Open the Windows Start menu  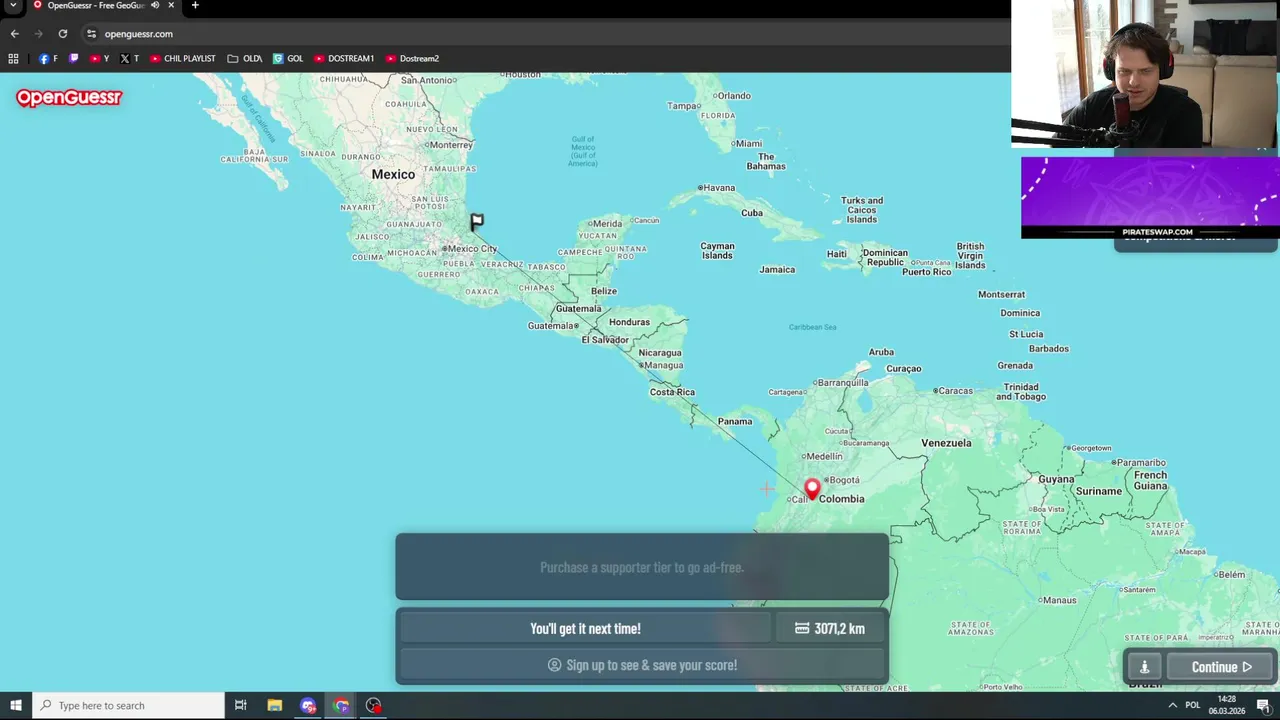16,705
